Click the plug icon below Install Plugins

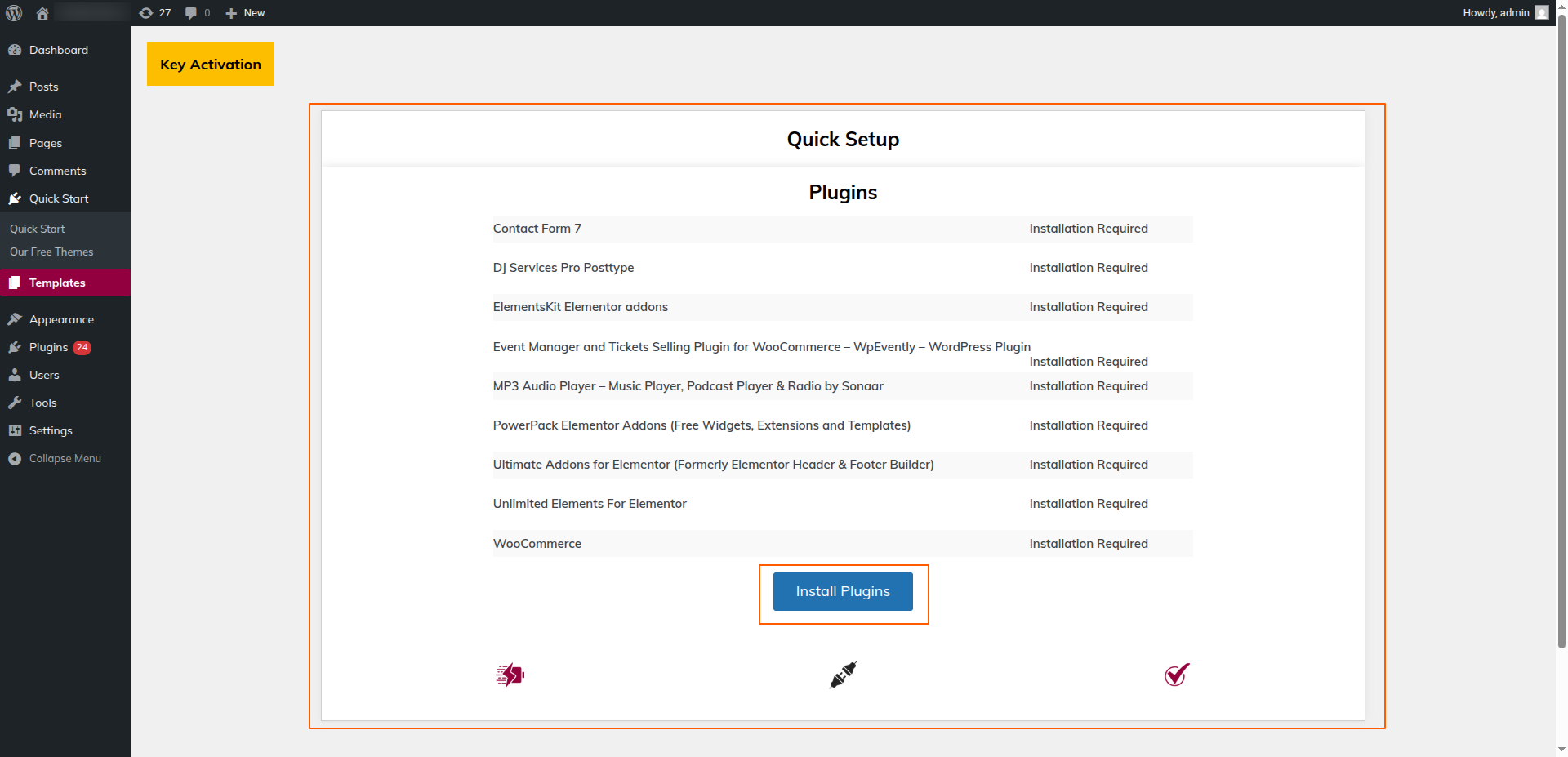click(x=843, y=675)
